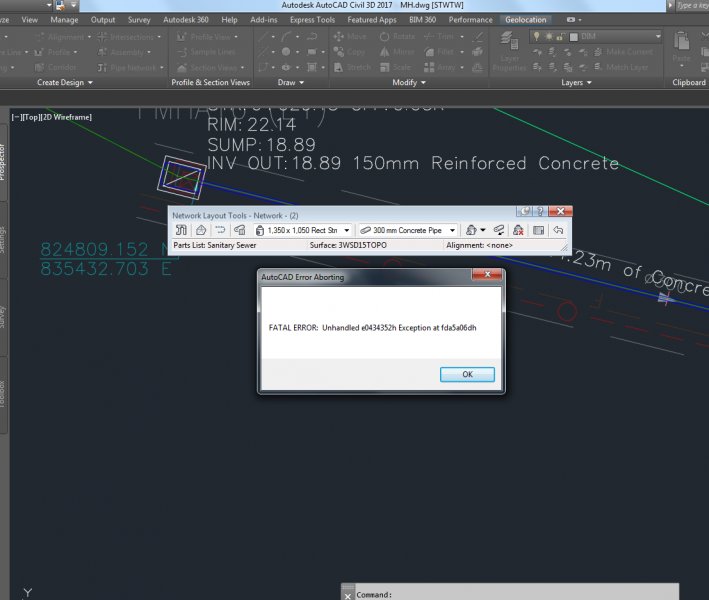Screen dimensions: 709x600
Task: Open the Autodesk 360 ribbon tab
Action: click(186, 20)
